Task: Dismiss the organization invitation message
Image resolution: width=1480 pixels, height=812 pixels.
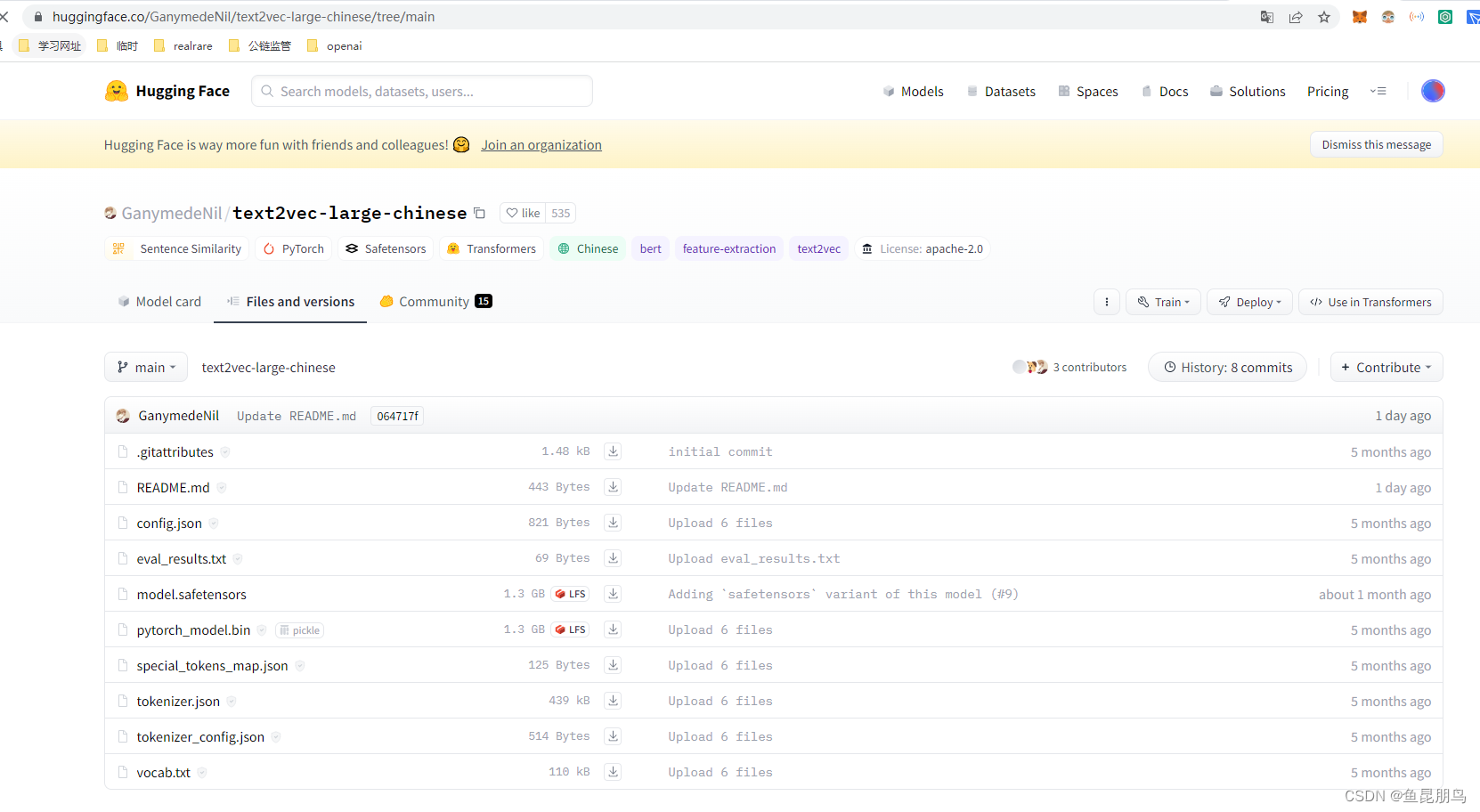Action: tap(1376, 143)
